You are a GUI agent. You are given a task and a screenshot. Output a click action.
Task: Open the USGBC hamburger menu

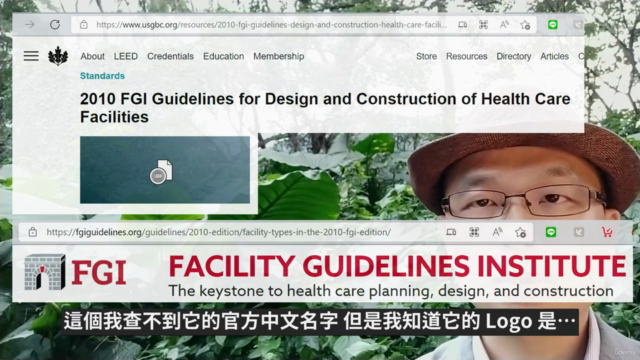pos(31,56)
